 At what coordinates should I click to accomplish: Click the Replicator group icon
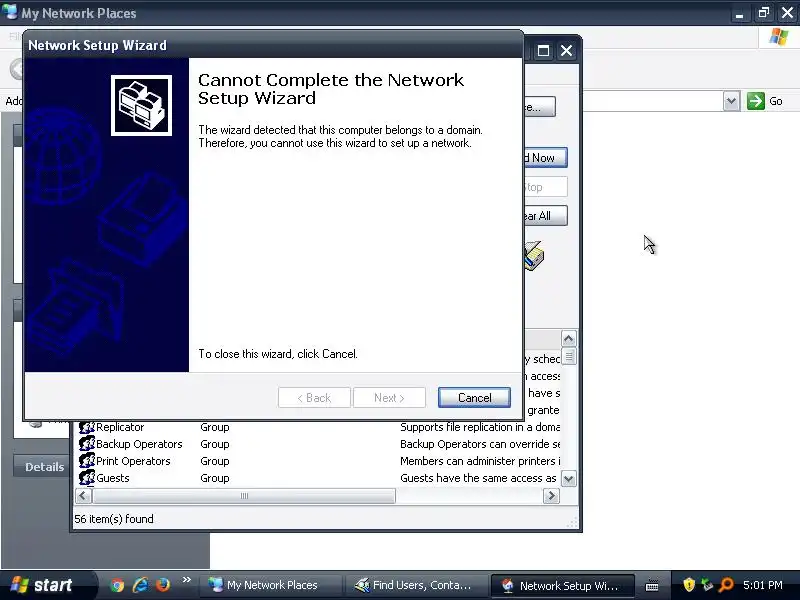[87, 427]
